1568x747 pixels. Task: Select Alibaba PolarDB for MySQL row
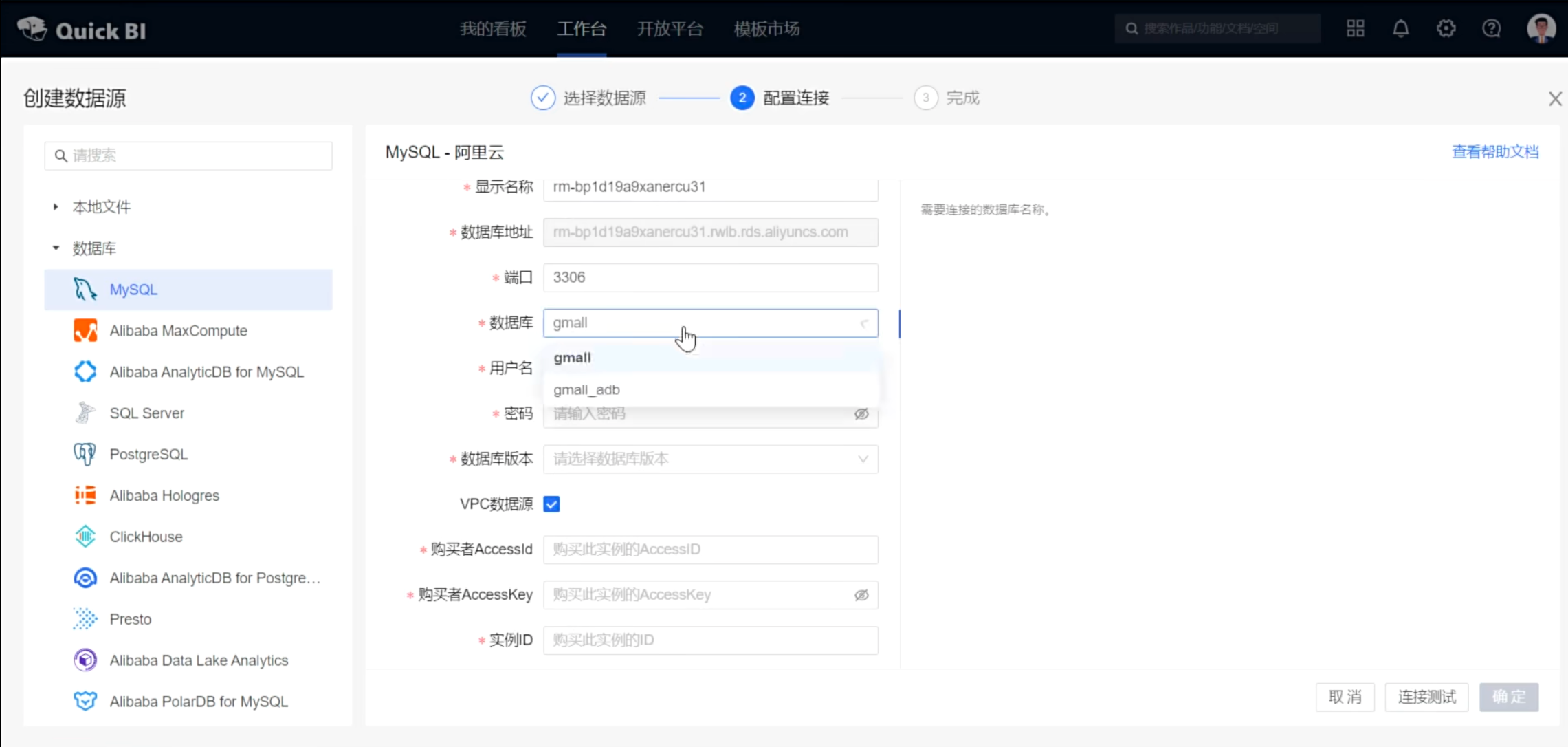[x=188, y=702]
